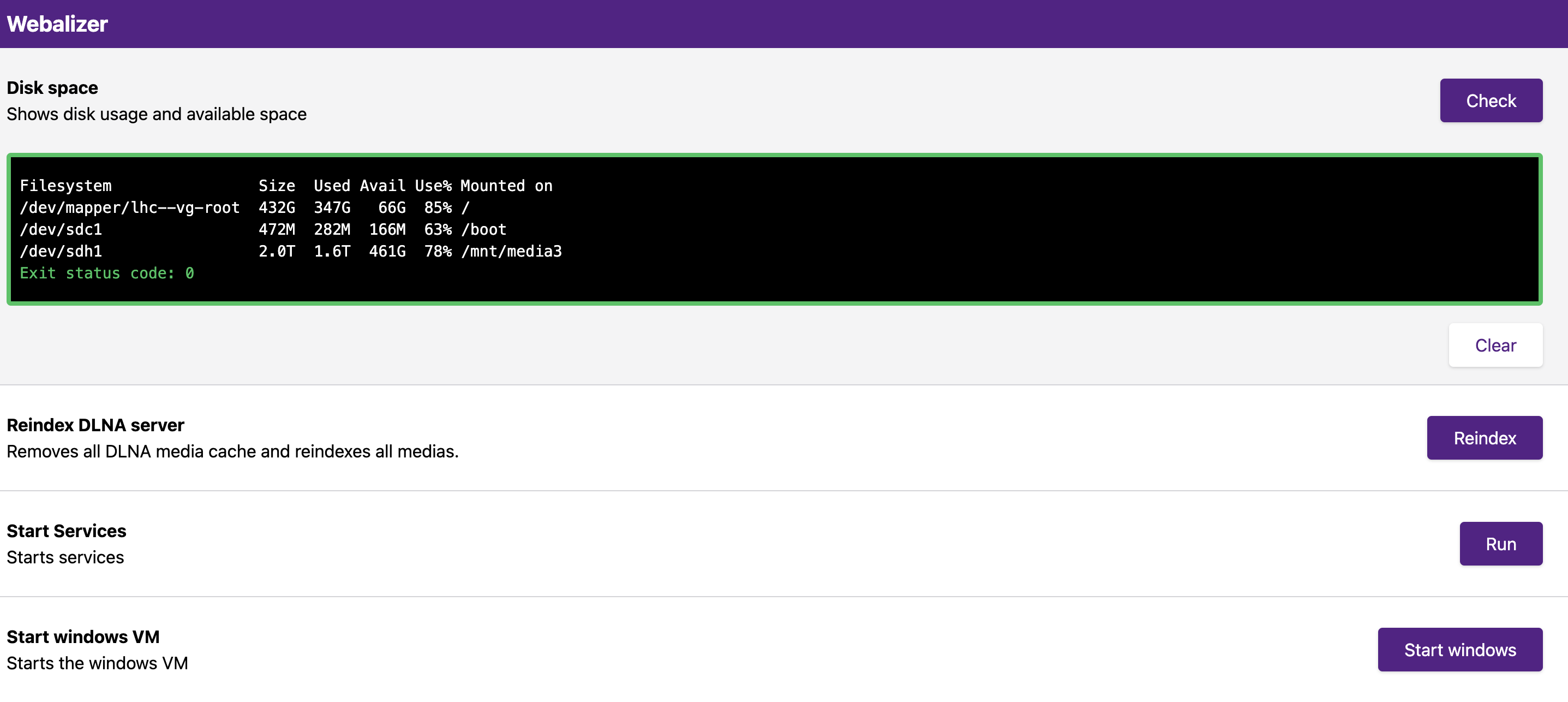Click 'Shows disk usage and available space' description
This screenshot has height=702, width=1568.
157,115
